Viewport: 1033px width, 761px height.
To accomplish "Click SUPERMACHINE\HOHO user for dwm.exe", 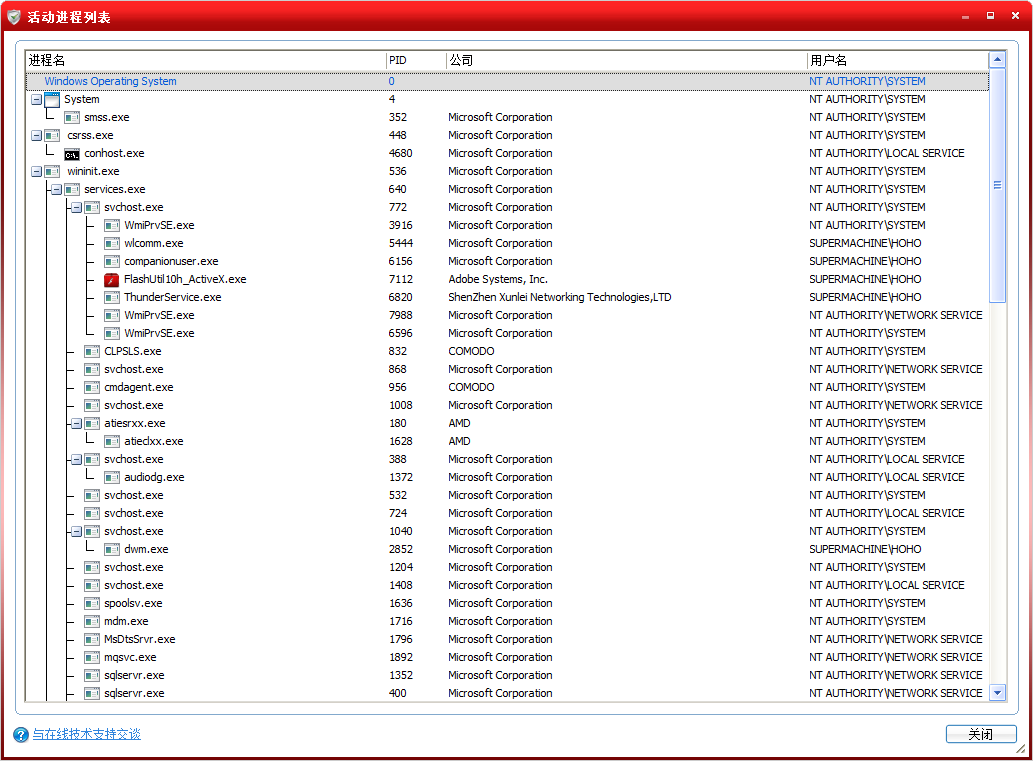I will [x=865, y=550].
